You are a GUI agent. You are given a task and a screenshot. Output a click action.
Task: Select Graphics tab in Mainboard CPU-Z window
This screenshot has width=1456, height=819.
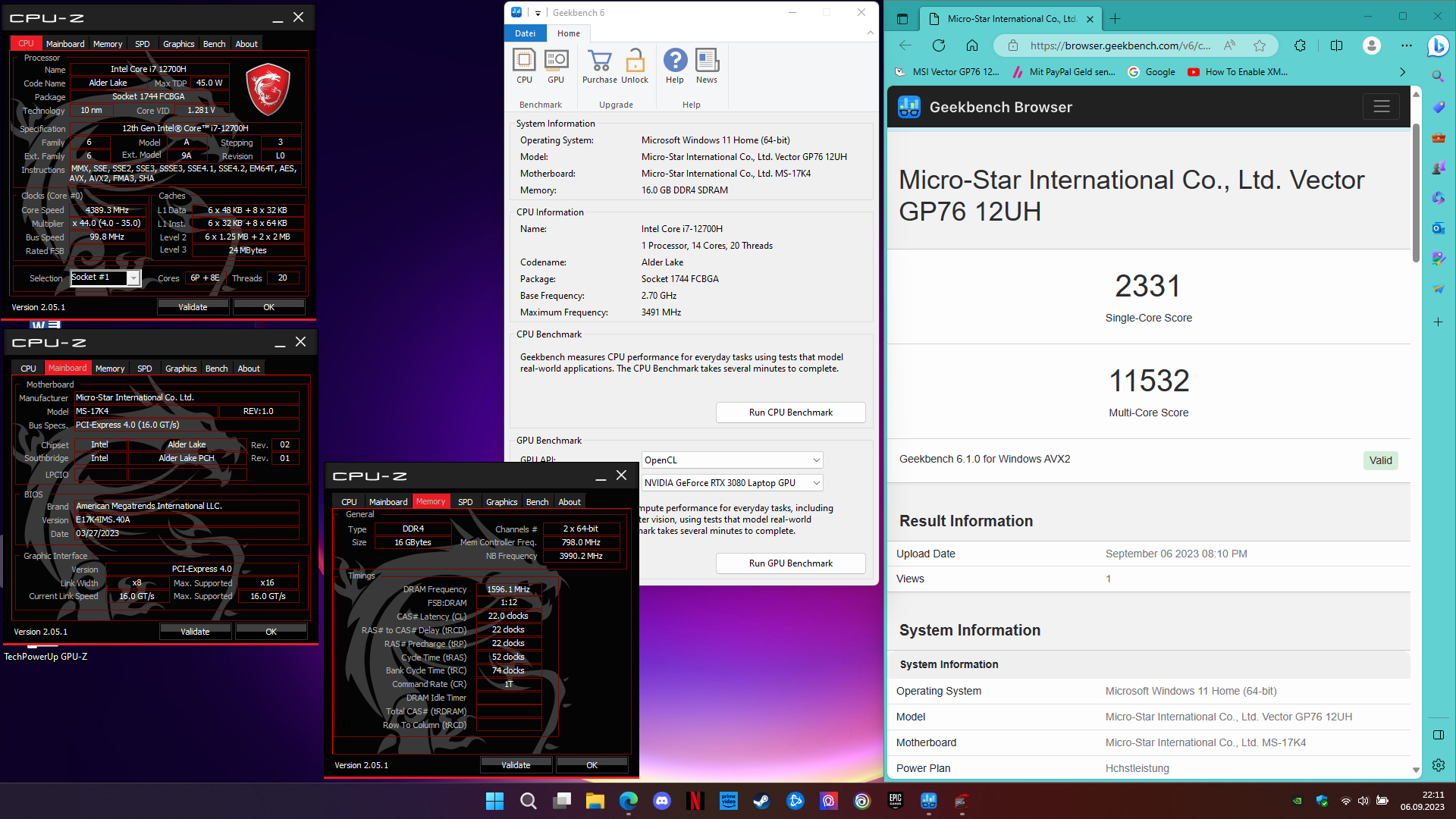[180, 369]
